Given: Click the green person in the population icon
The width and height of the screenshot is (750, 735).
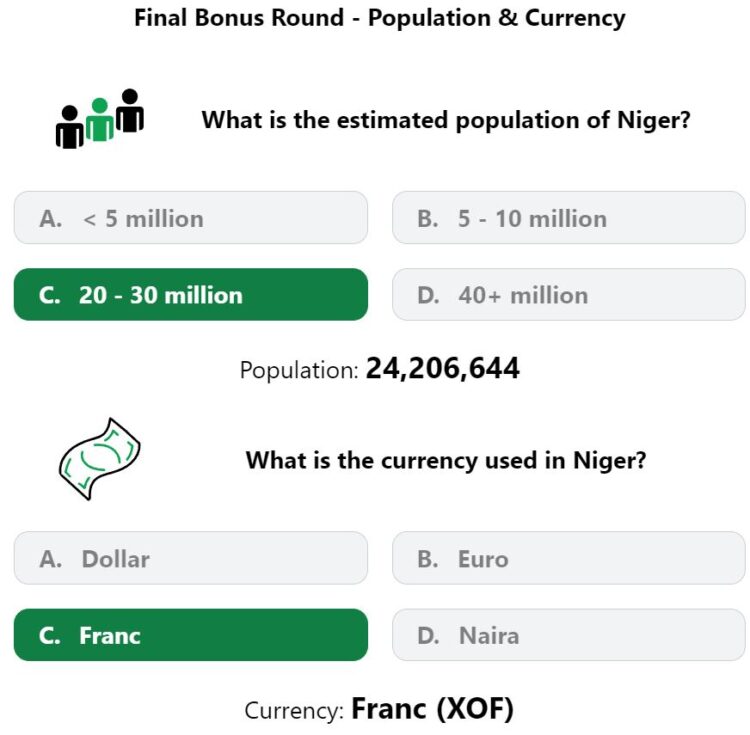Looking at the screenshot, I should pyautogui.click(x=99, y=120).
